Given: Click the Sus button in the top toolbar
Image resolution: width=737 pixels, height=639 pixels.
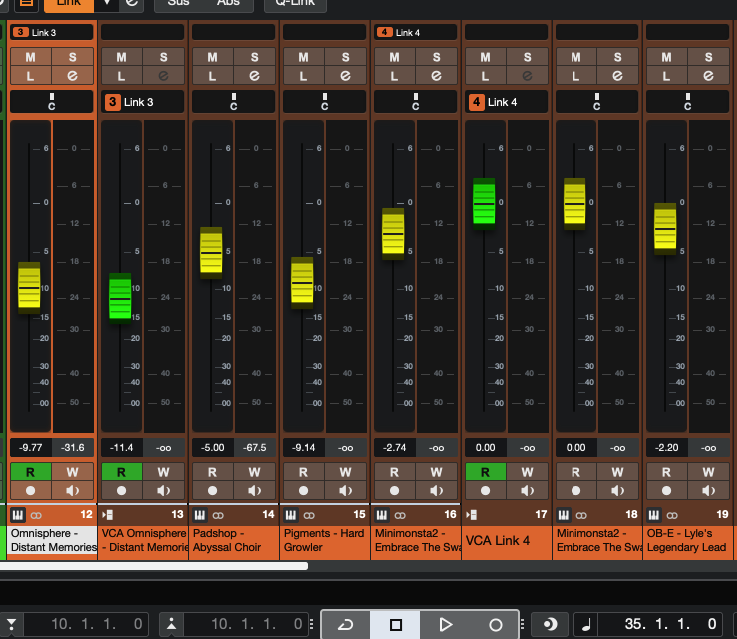Looking at the screenshot, I should (x=178, y=4).
